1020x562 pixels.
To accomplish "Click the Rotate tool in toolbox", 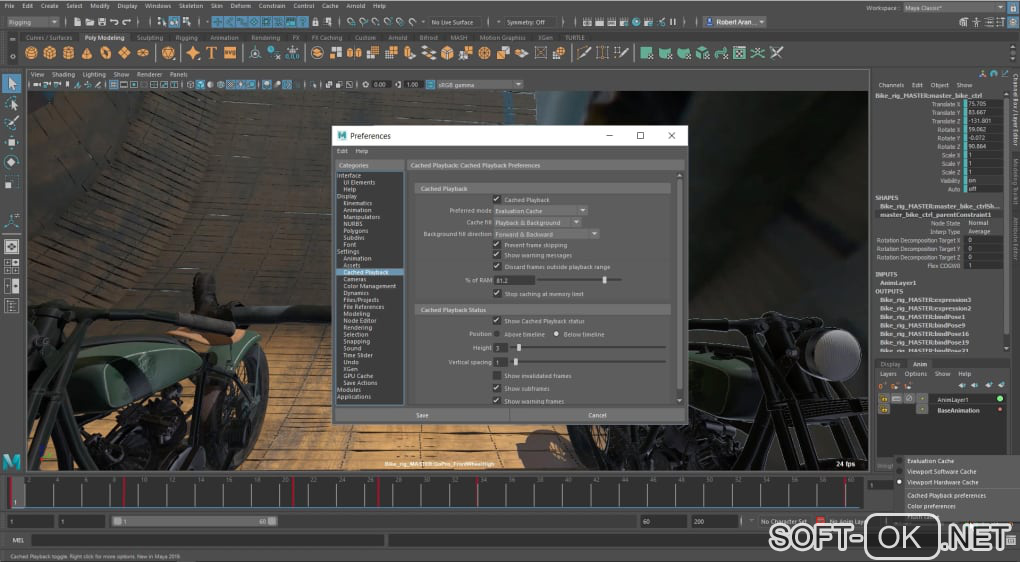I will 11,161.
